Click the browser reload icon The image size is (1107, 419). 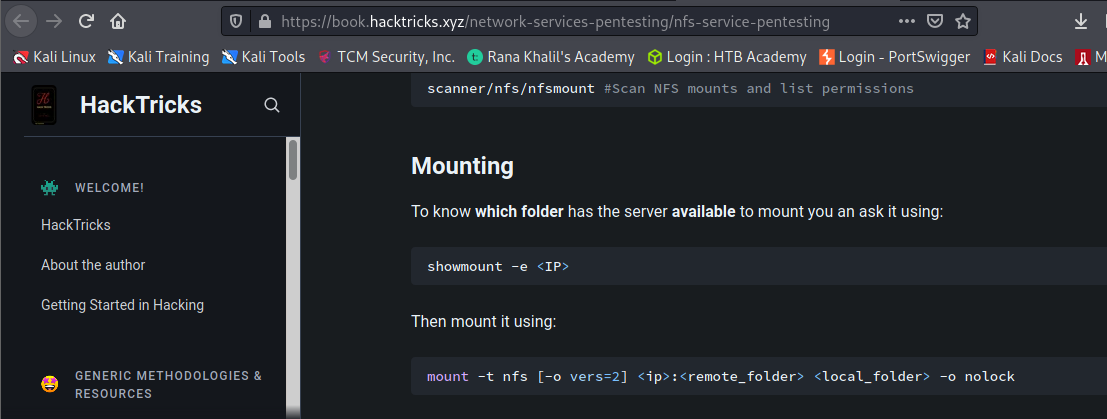(86, 21)
